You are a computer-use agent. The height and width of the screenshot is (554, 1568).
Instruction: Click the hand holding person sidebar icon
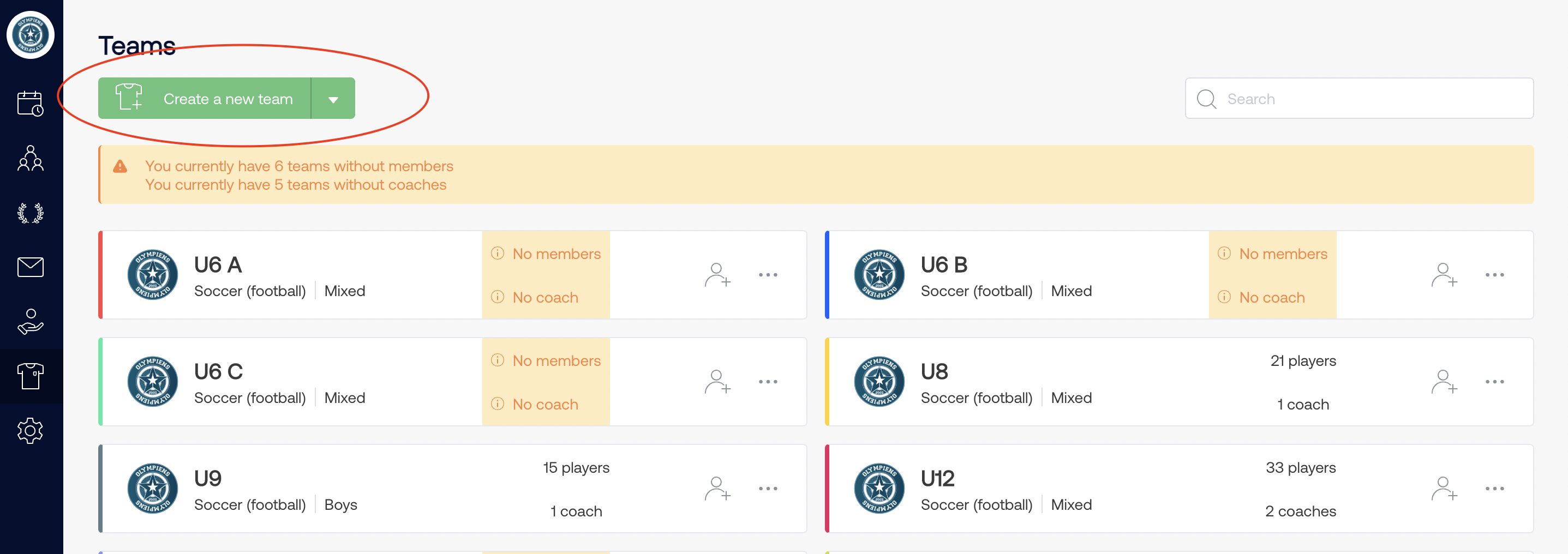(x=30, y=322)
